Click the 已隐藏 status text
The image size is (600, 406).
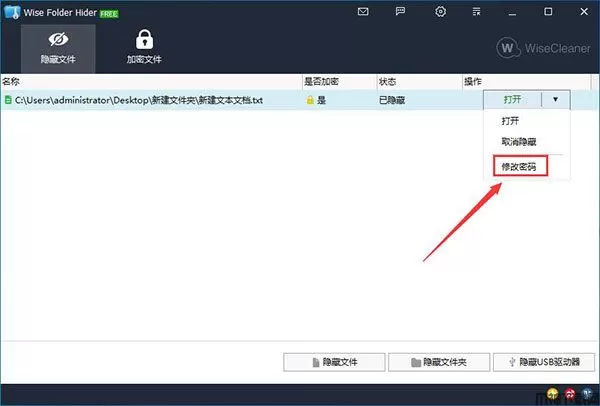(392, 100)
